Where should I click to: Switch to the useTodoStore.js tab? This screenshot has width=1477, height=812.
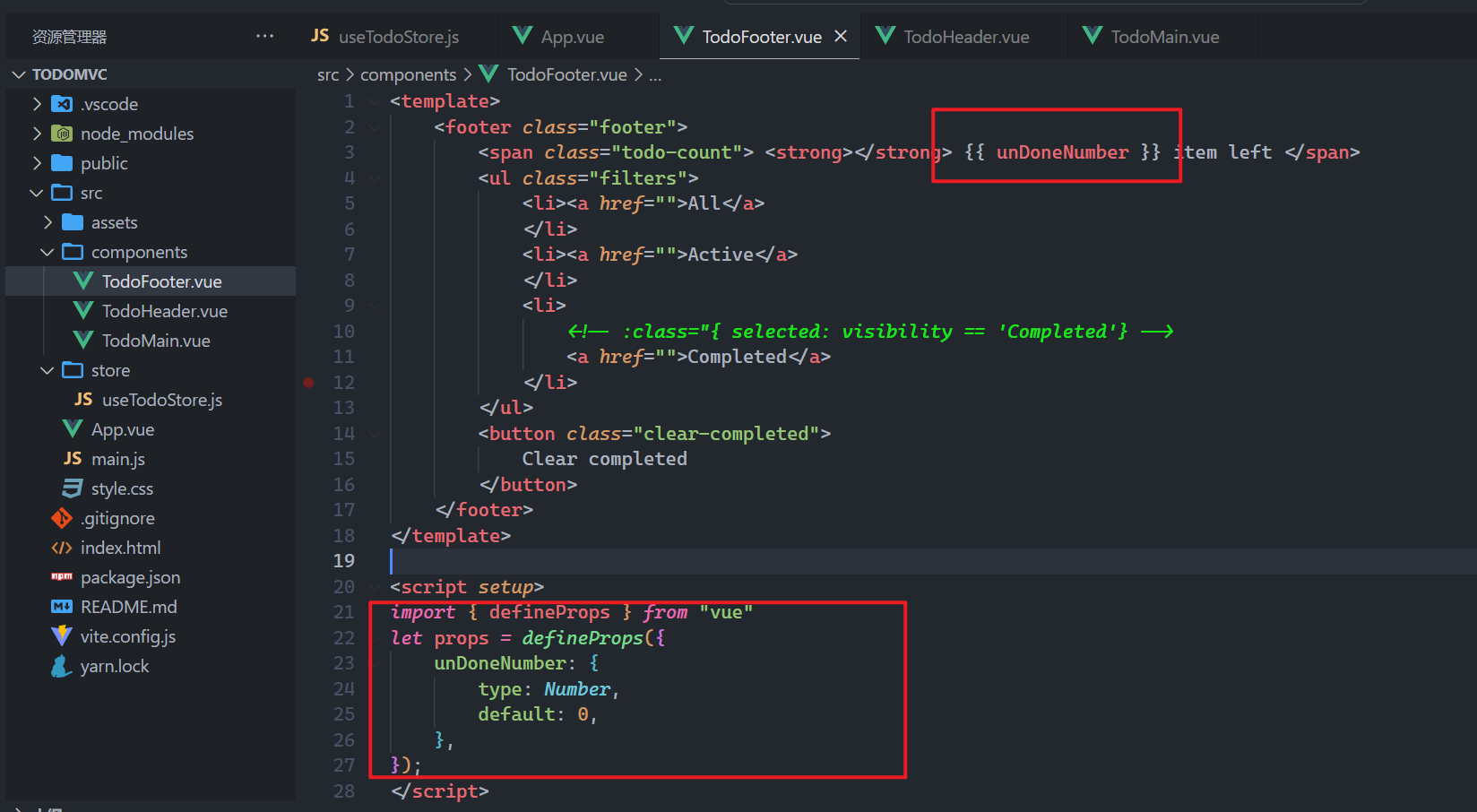tap(398, 37)
